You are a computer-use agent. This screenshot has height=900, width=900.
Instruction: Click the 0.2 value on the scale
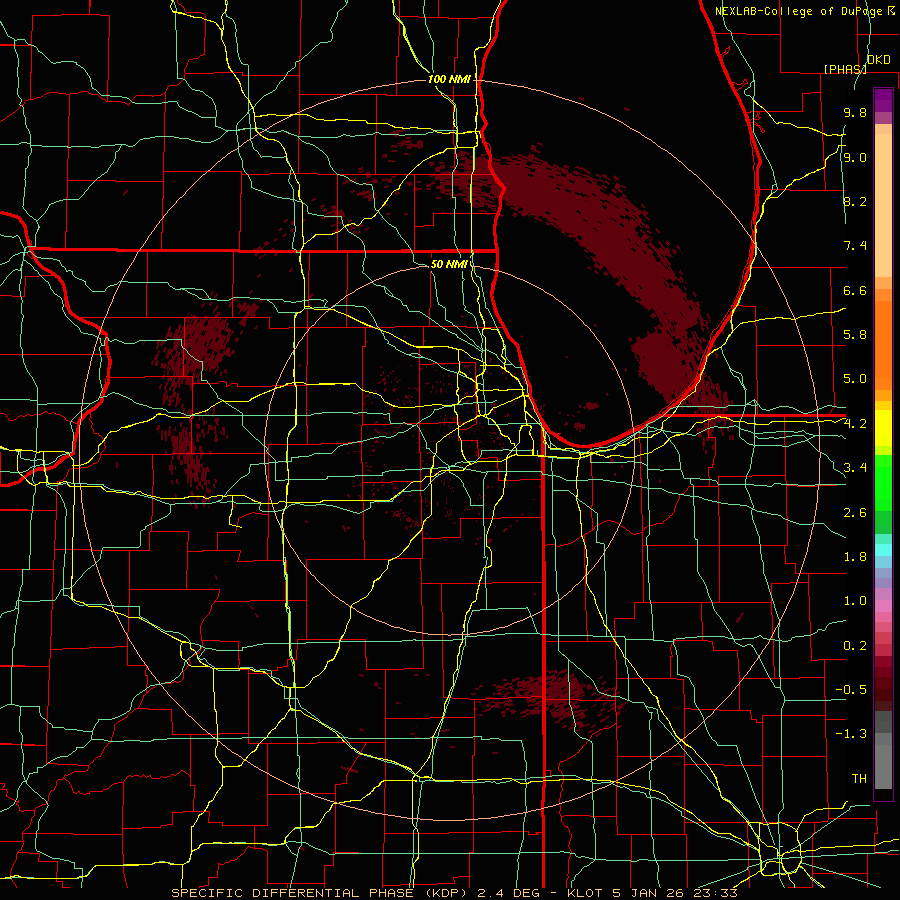click(x=855, y=646)
